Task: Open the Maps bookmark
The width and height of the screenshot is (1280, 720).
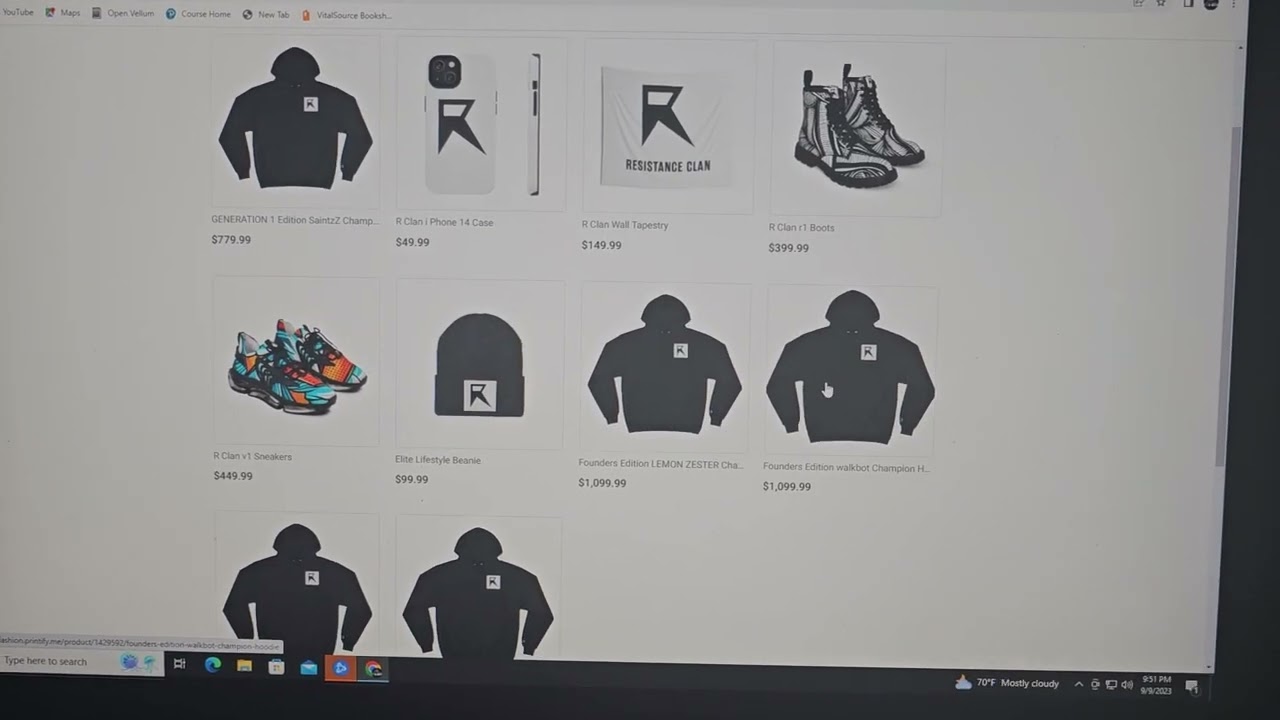Action: pos(63,13)
